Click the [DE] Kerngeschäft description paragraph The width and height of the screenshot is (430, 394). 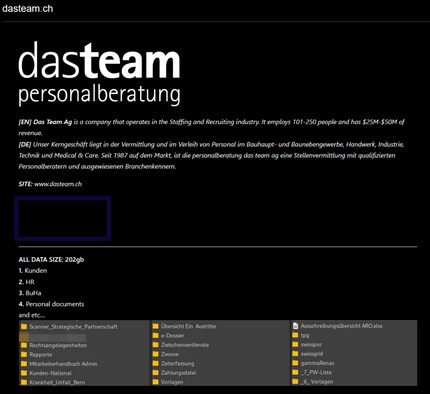point(212,155)
